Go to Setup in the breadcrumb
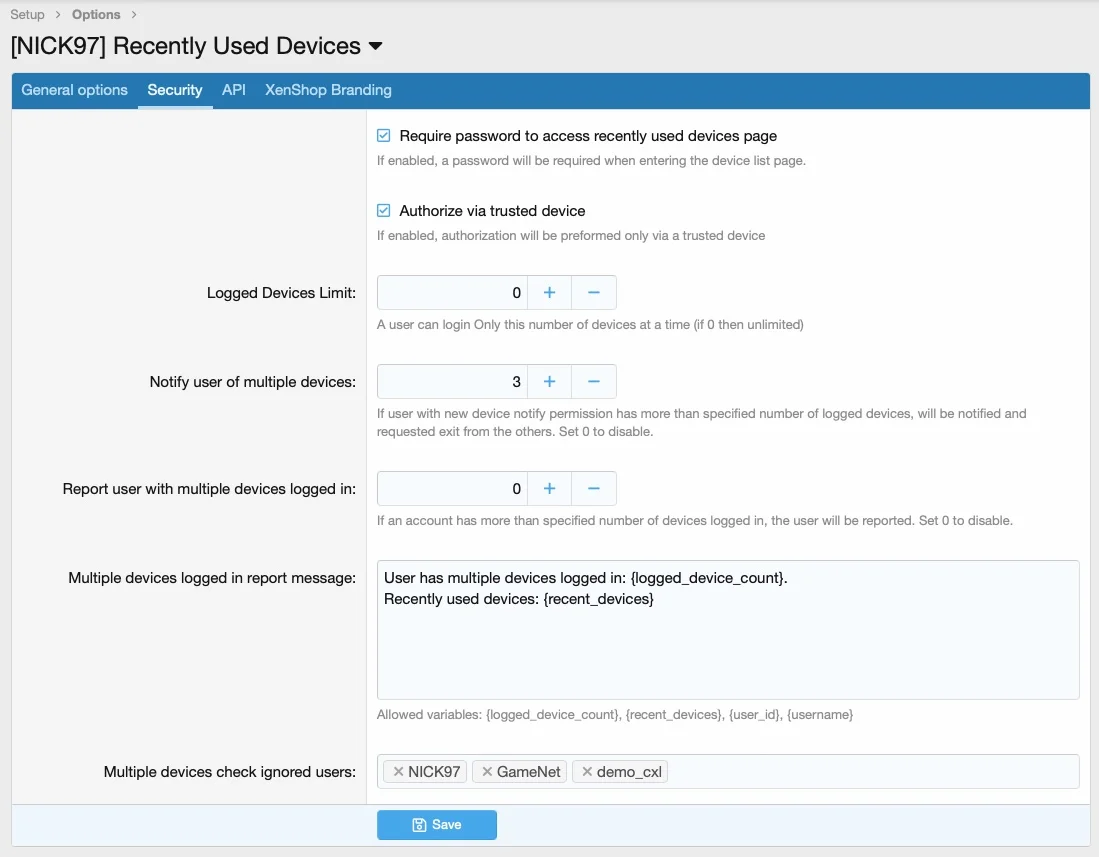Viewport: 1099px width, 857px height. click(27, 15)
